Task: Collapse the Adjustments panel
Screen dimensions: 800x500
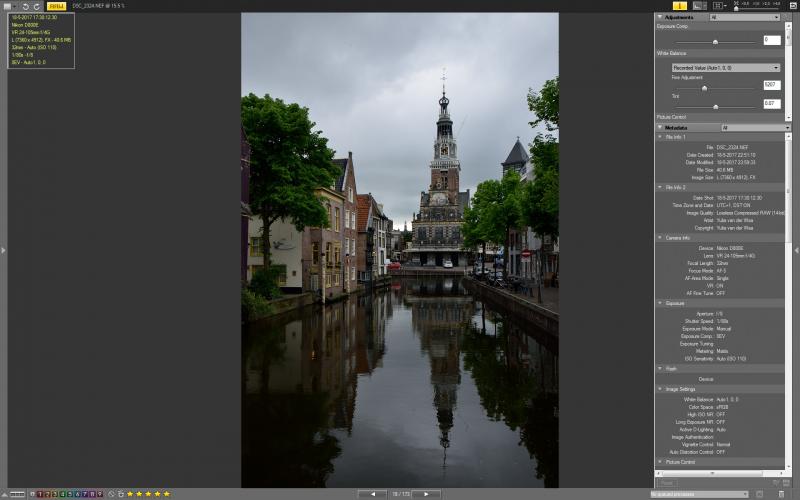Action: (660, 17)
